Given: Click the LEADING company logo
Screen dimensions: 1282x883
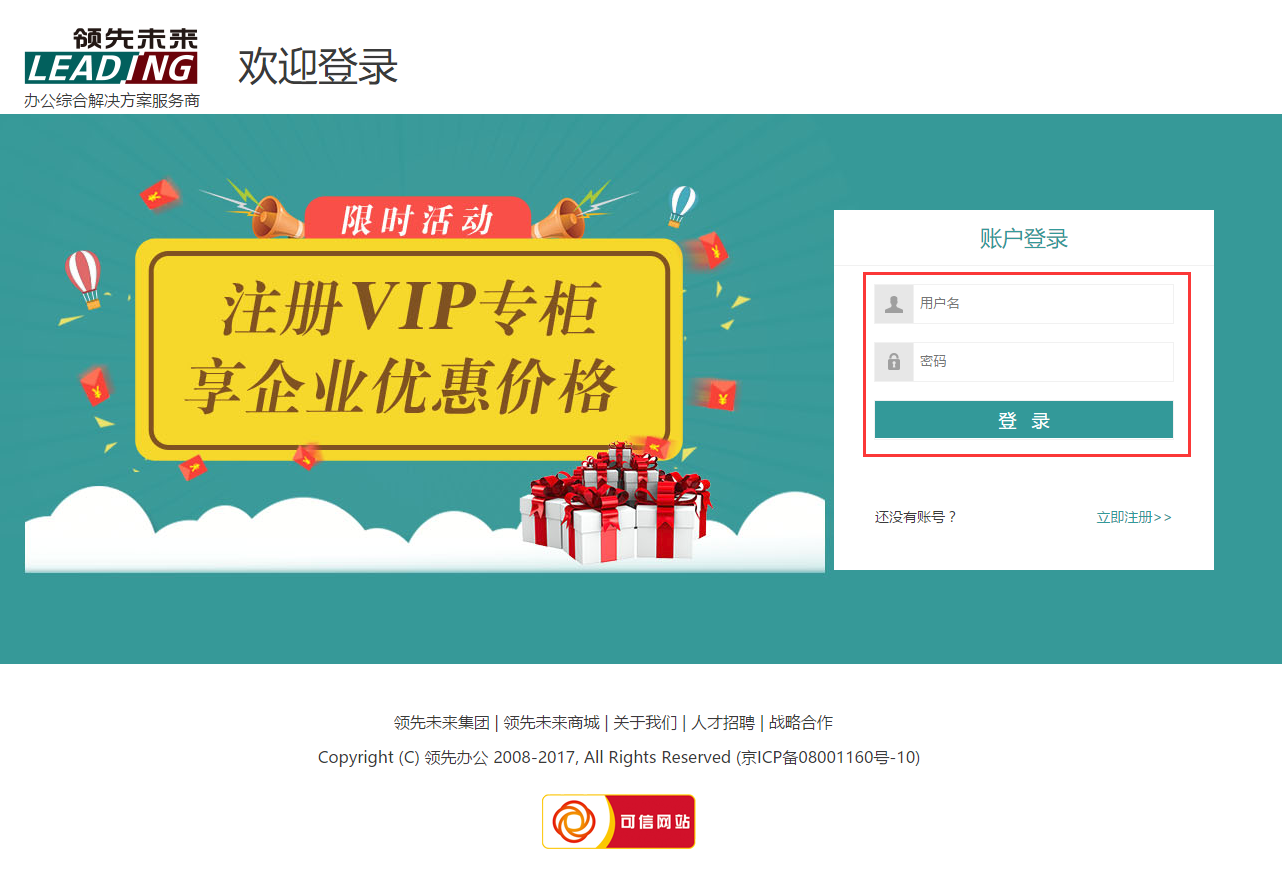Looking at the screenshot, I should click(112, 67).
